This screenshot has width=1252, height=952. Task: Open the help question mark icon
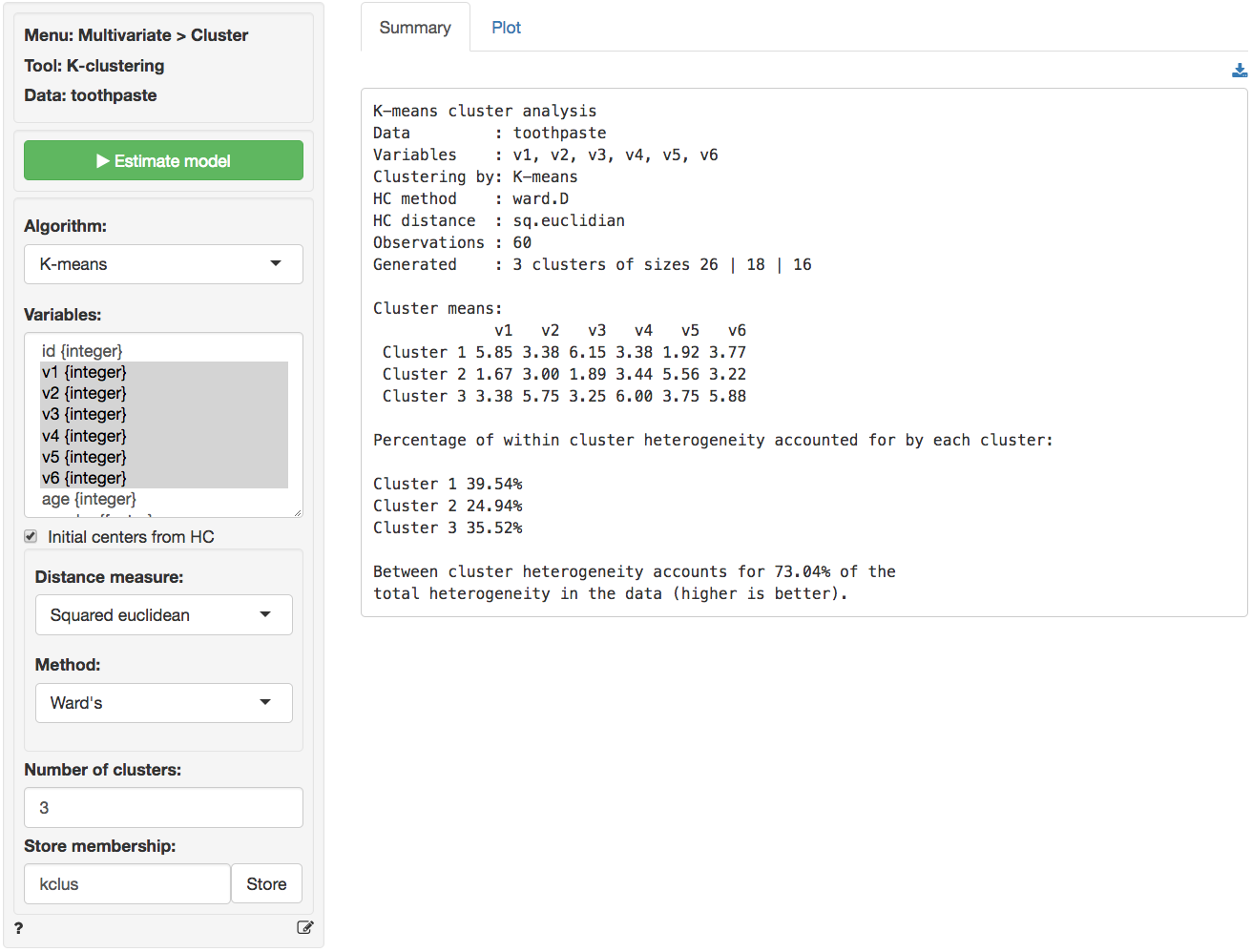point(18,928)
